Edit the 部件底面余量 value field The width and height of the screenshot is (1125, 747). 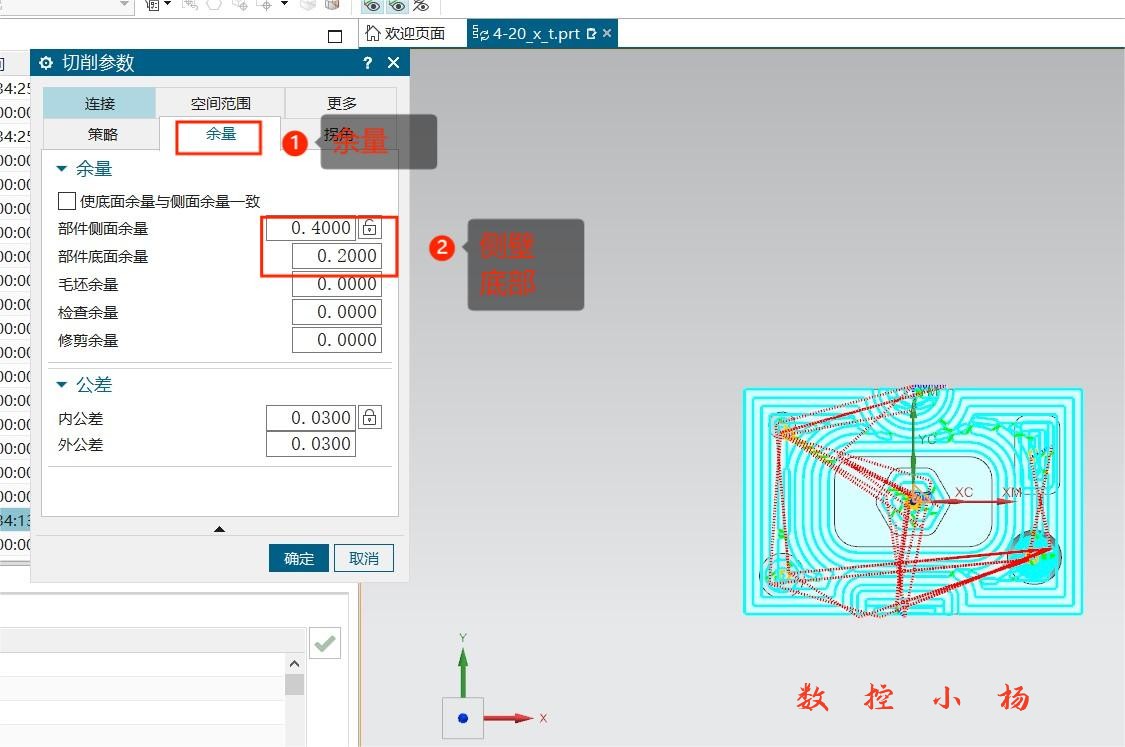pos(336,256)
